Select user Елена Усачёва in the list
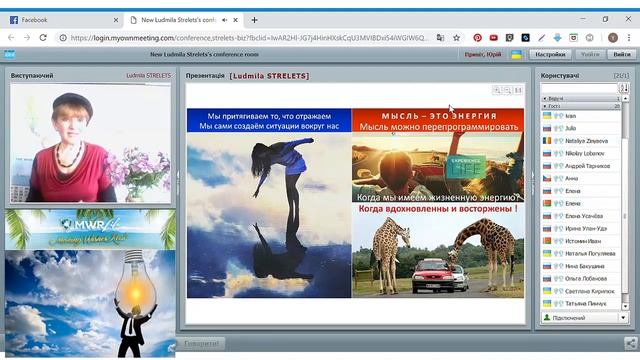Viewport: 640px width, 360px height. click(x=581, y=216)
